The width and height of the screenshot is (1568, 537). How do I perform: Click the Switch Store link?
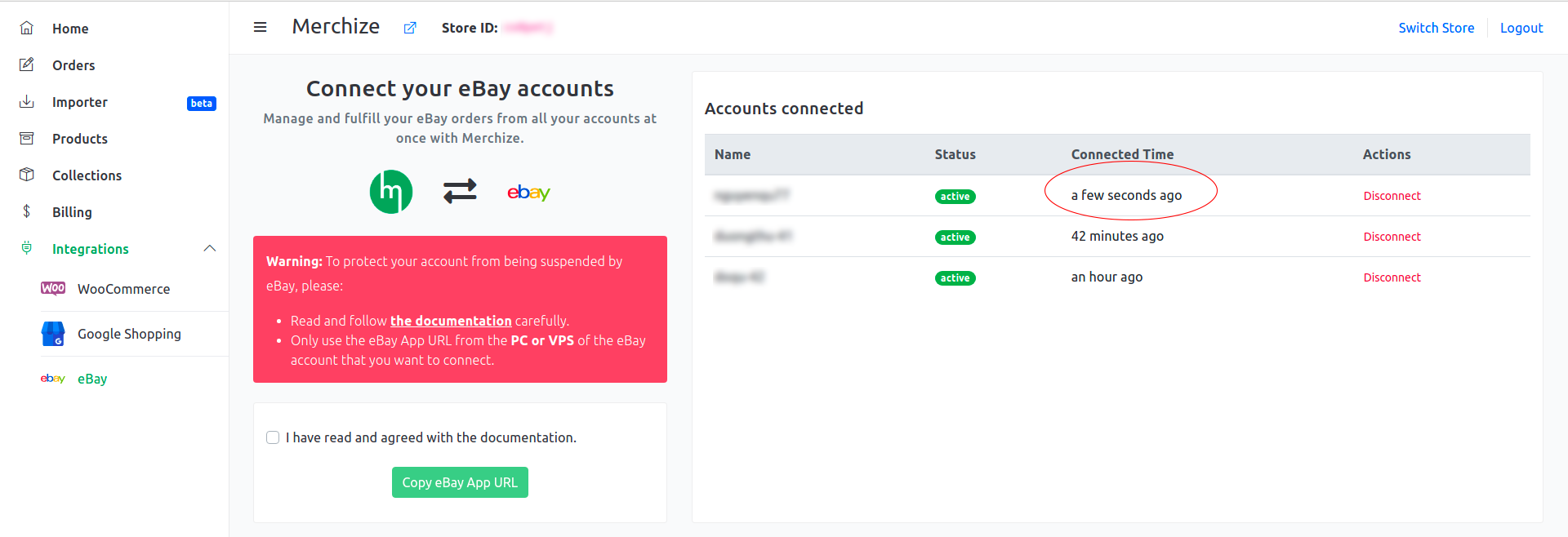(x=1437, y=28)
